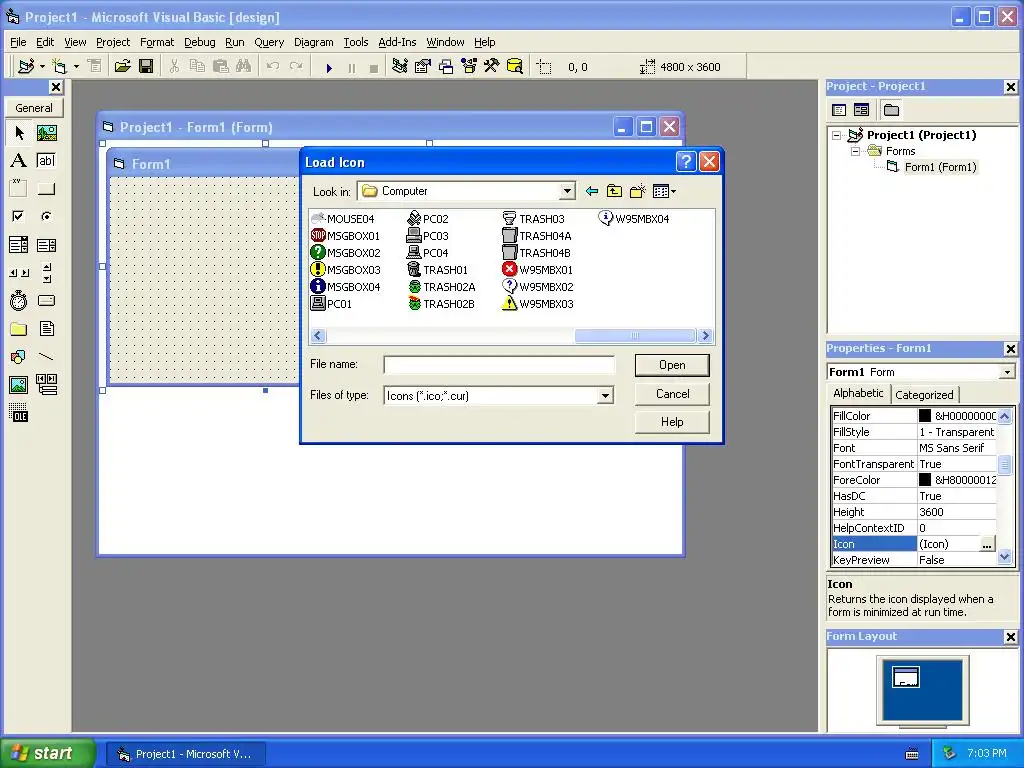Click the Open button in Load Icon

(672, 365)
